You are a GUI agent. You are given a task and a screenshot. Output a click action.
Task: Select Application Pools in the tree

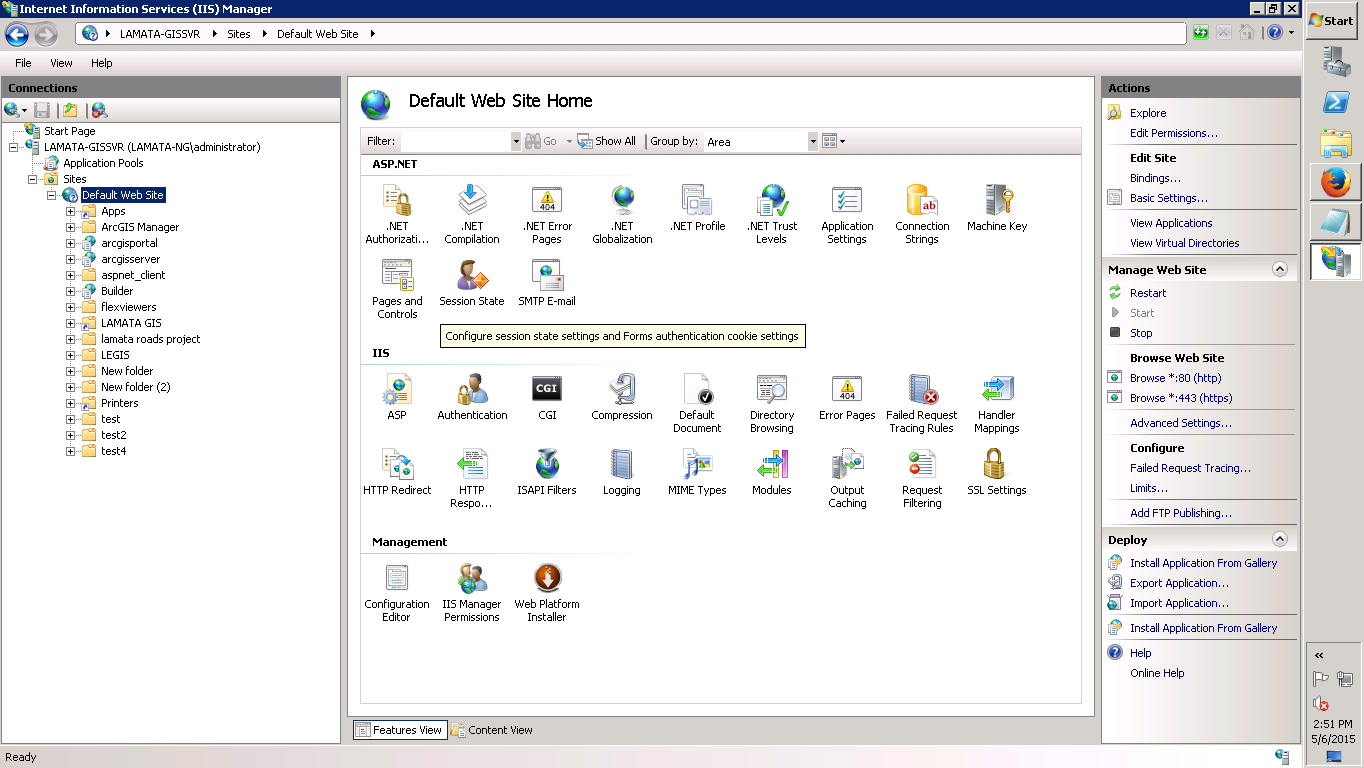103,163
